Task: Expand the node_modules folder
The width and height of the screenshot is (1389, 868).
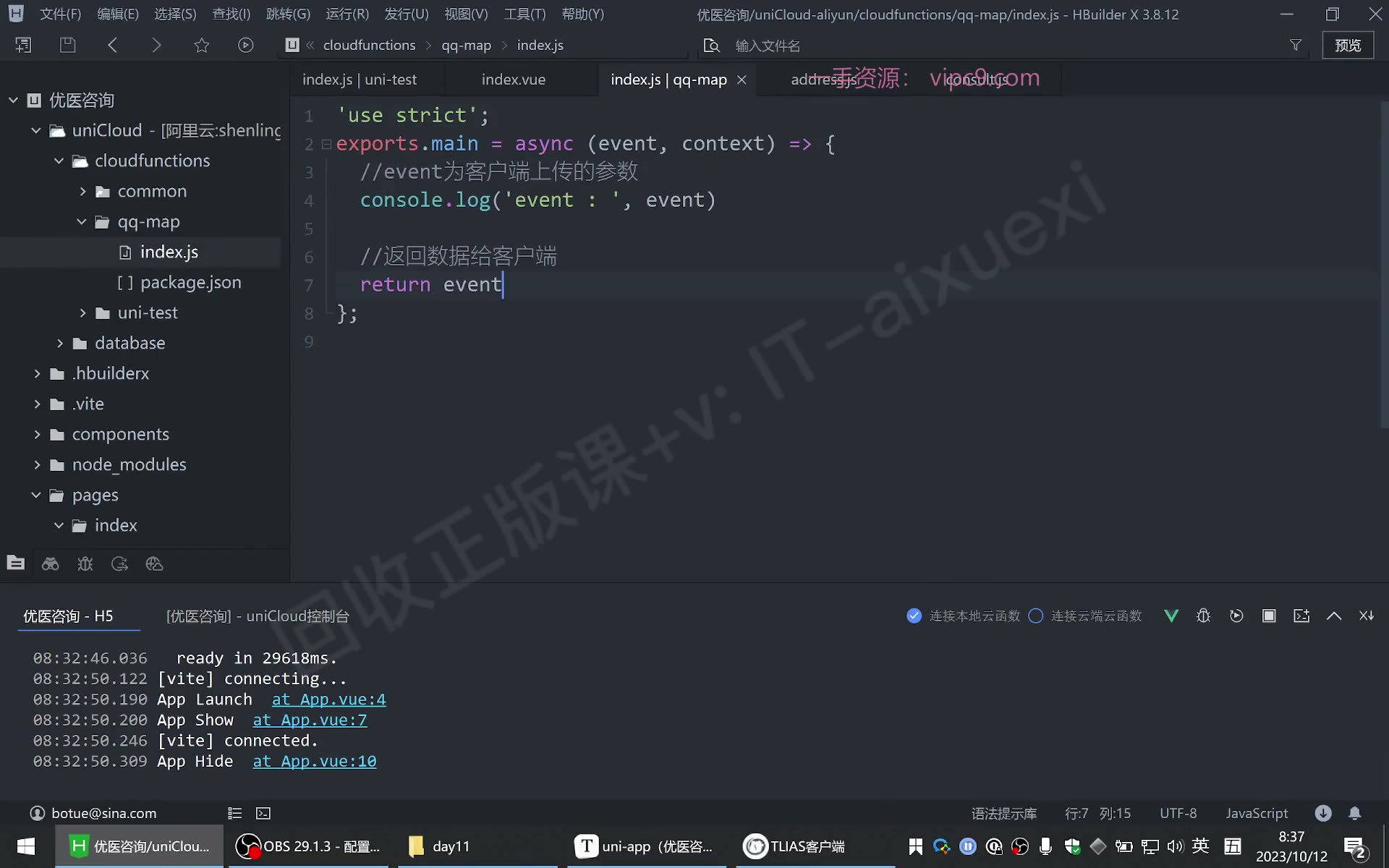Action: tap(36, 464)
